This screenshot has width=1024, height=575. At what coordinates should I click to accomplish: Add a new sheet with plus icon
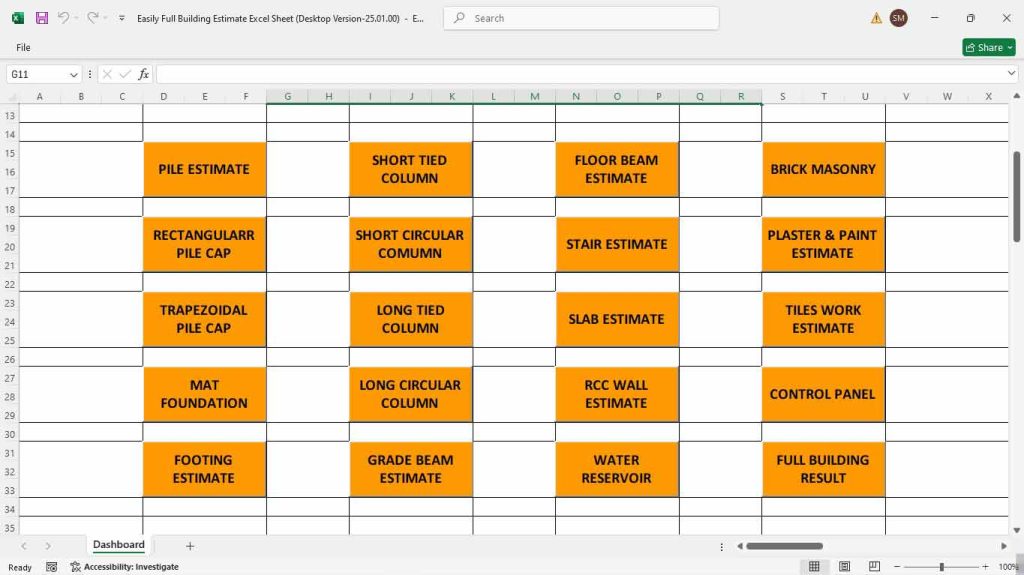pyautogui.click(x=190, y=546)
